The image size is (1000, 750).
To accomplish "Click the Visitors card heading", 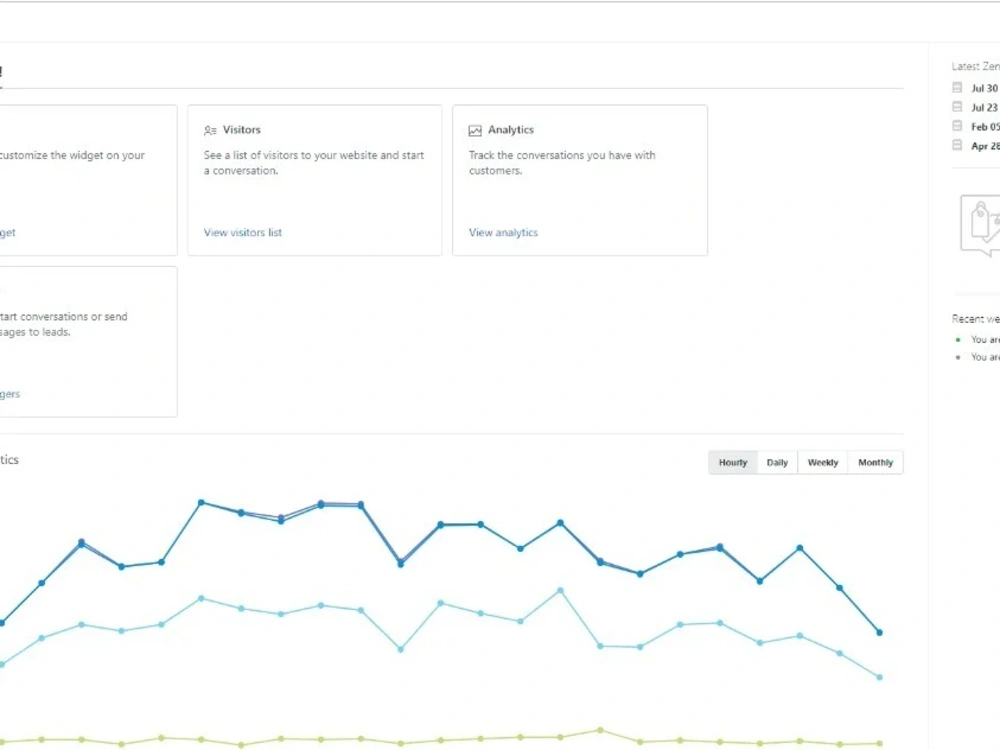I will coord(242,129).
